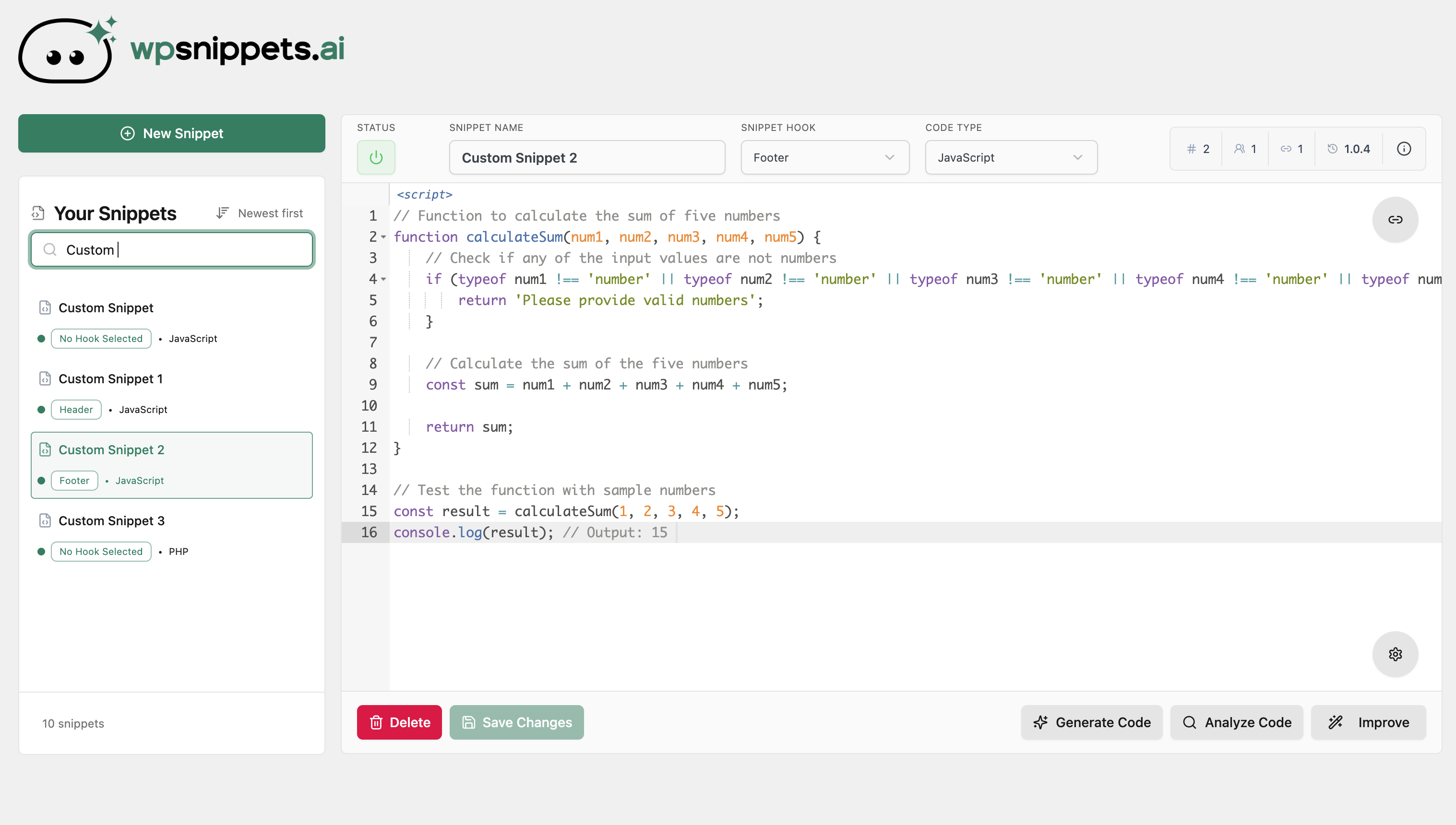Click the Generate Code button
This screenshot has width=1456, height=825.
(1092, 722)
